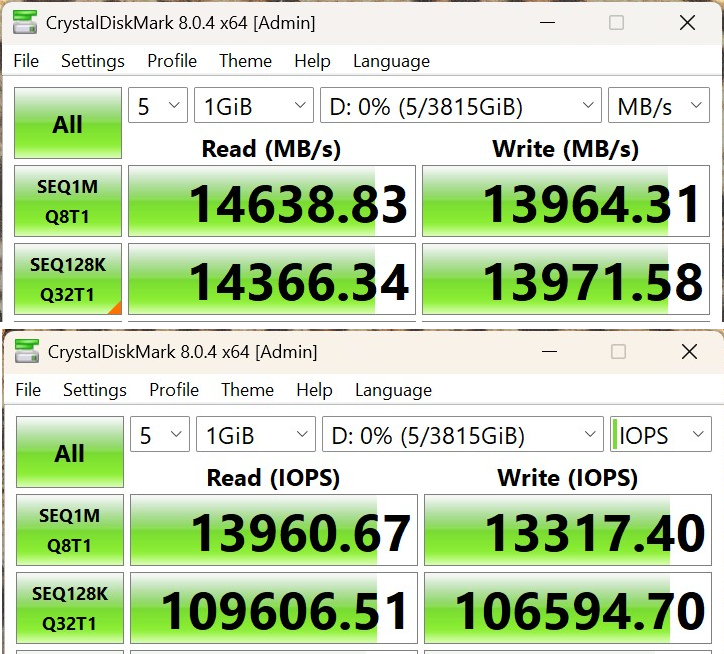Click write IOPS result 106594.70
The height and width of the screenshot is (654, 724).
click(x=568, y=608)
